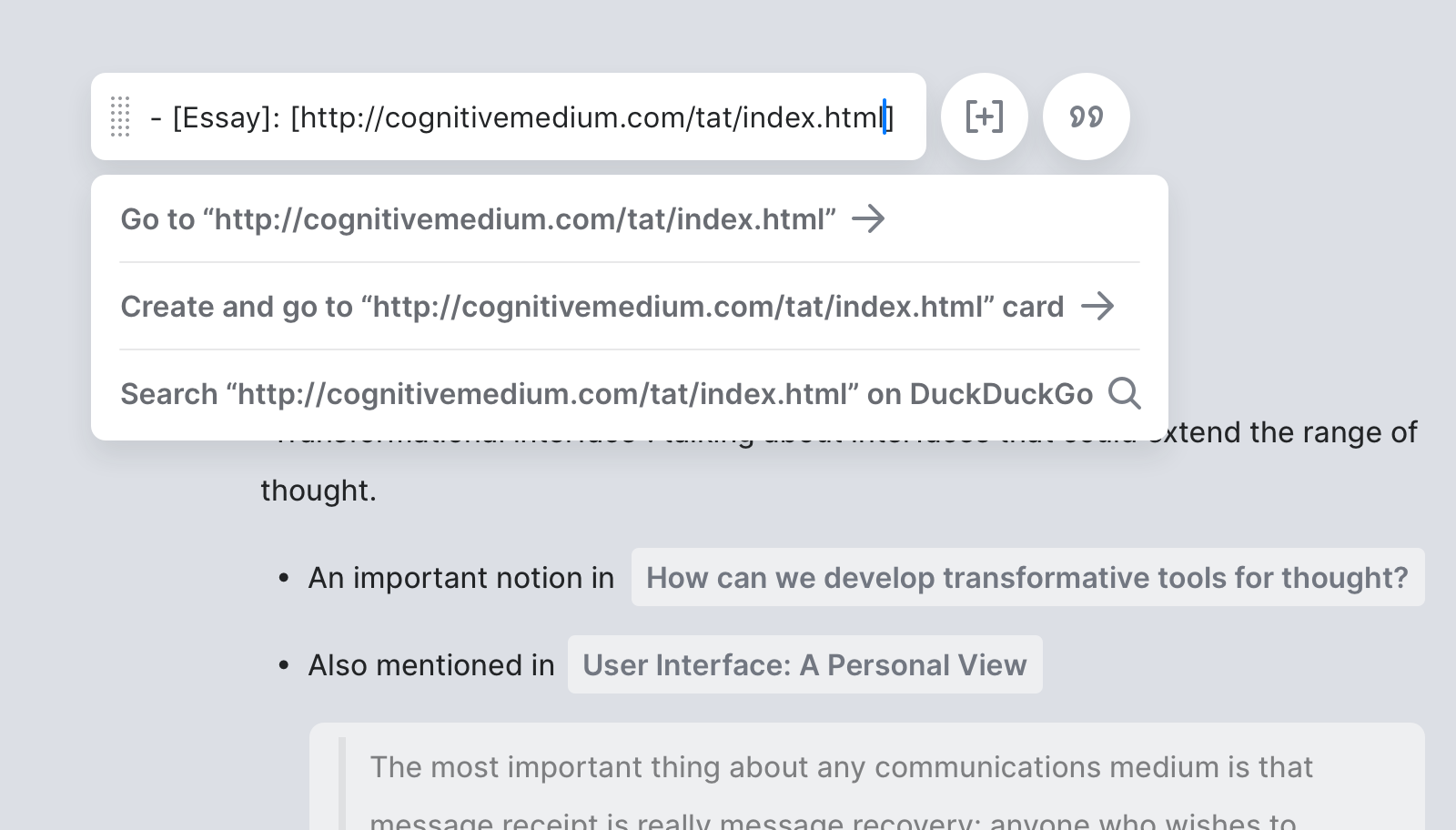1456x830 pixels.
Task: Click the blockquote about communications medium
Action: point(841,768)
